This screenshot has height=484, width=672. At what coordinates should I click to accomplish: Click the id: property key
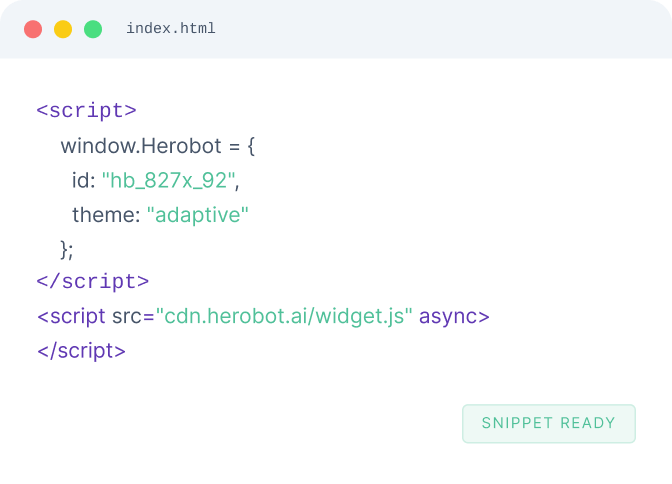tap(84, 180)
